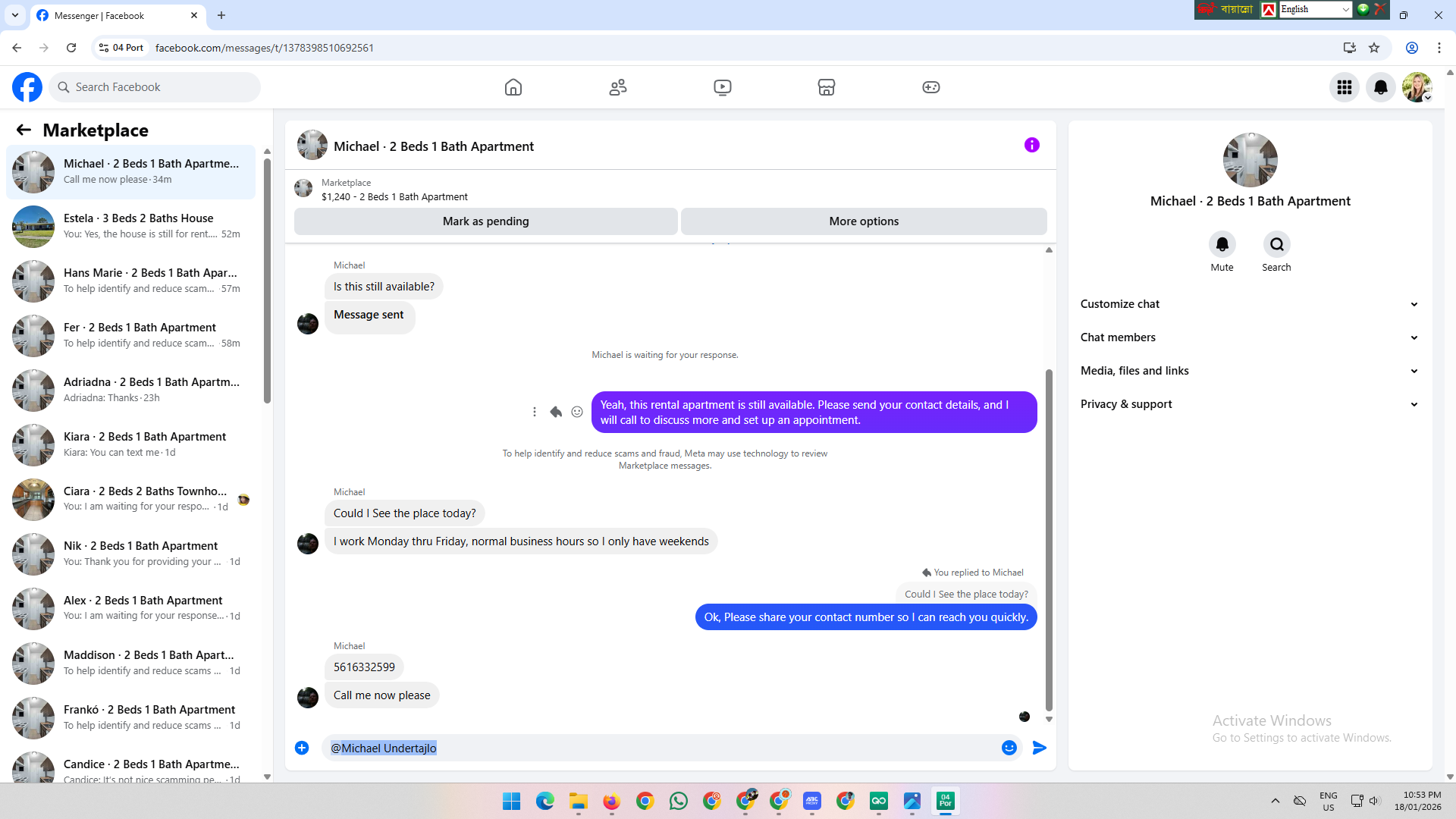1456x819 pixels.
Task: Click the Mark as pending button
Action: tap(485, 221)
